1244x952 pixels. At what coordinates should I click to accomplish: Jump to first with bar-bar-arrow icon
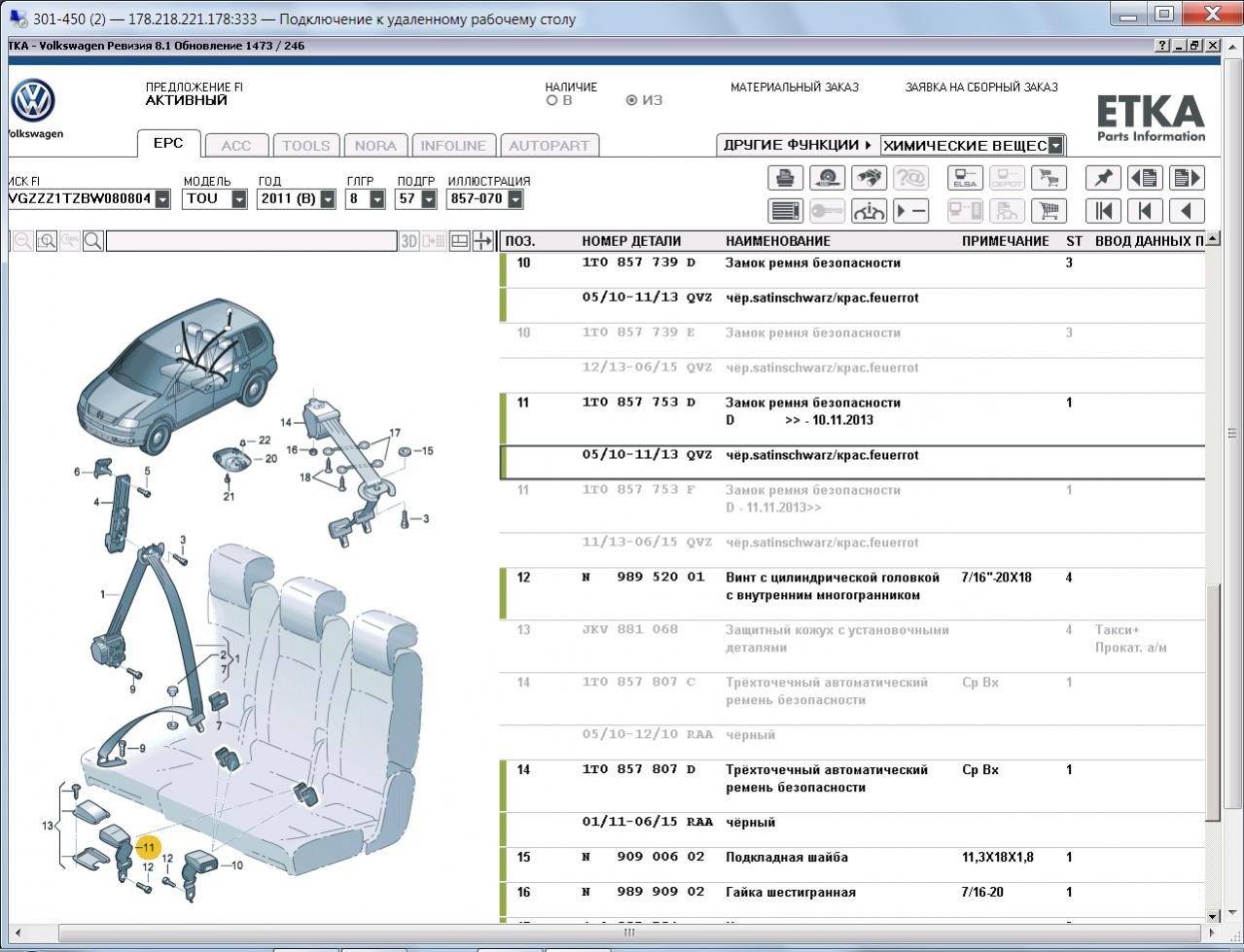pyautogui.click(x=1103, y=211)
